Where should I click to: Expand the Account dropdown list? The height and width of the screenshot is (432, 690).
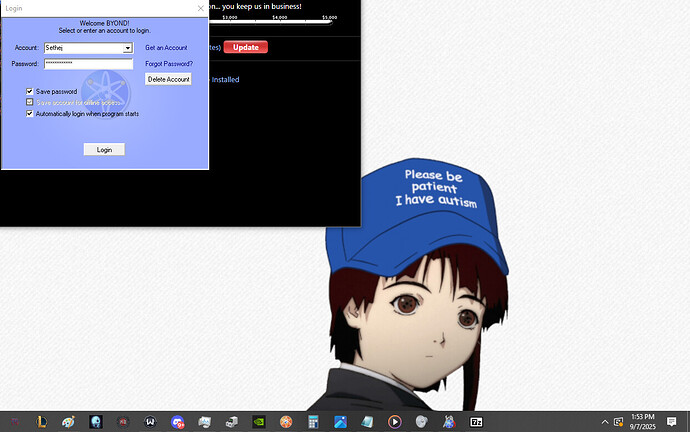(x=128, y=48)
